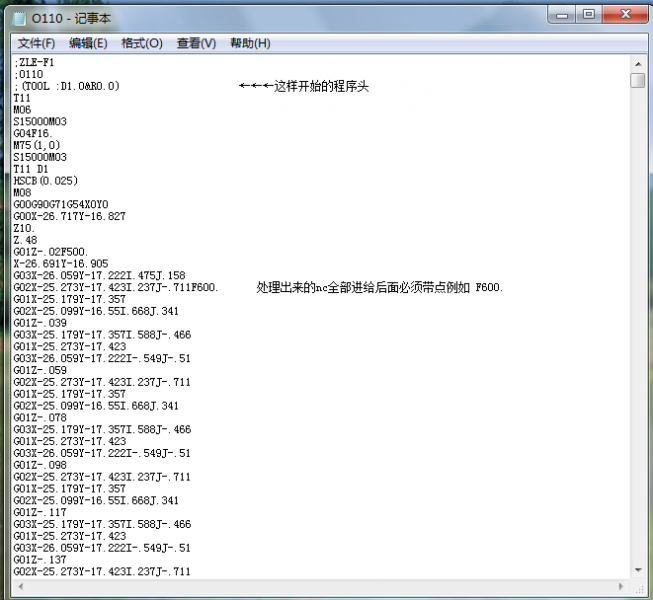The height and width of the screenshot is (600, 653).
Task: Click the line G01Z-.137
Action: click(40, 560)
